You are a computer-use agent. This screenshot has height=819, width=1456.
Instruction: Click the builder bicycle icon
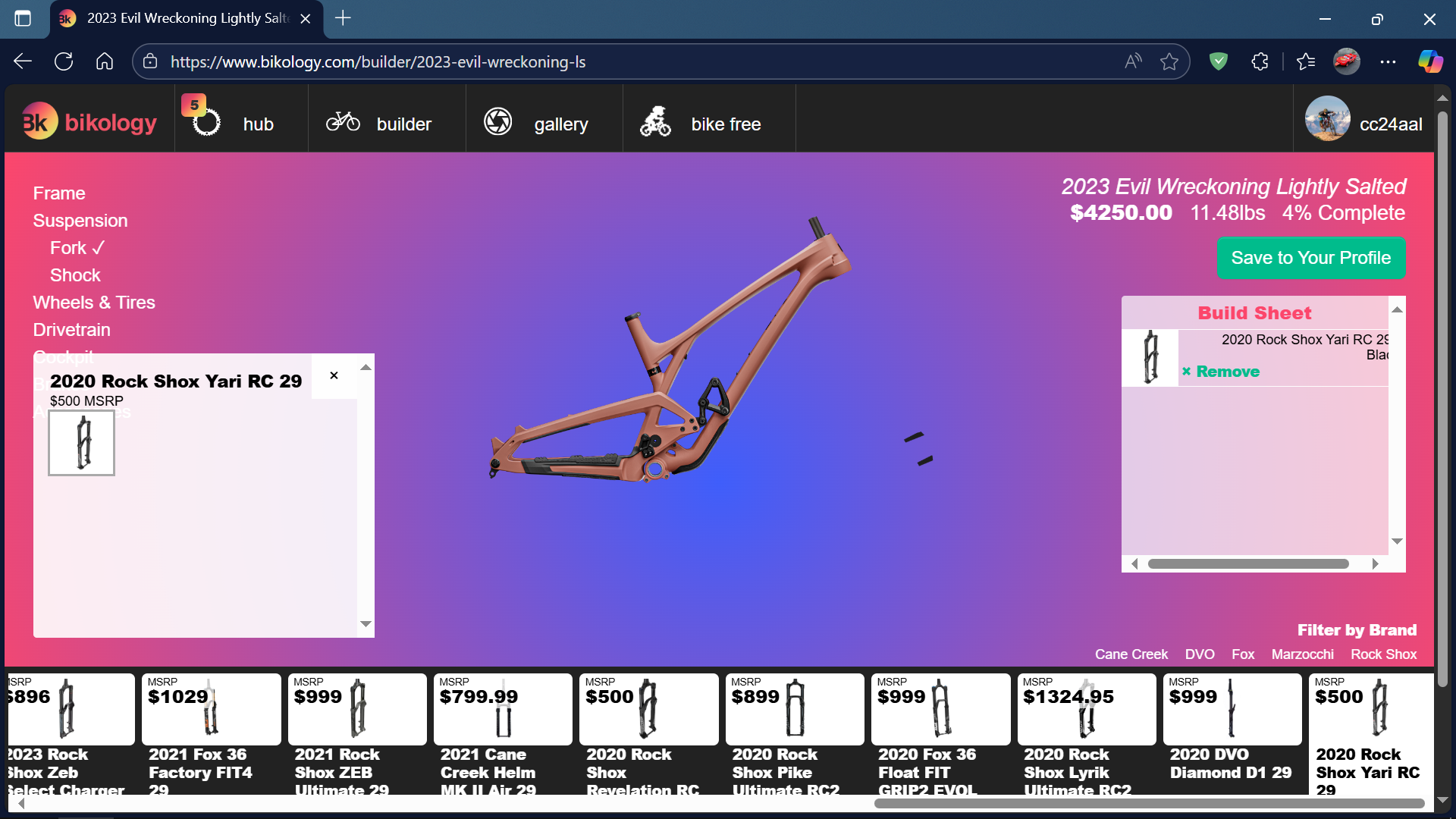[343, 121]
